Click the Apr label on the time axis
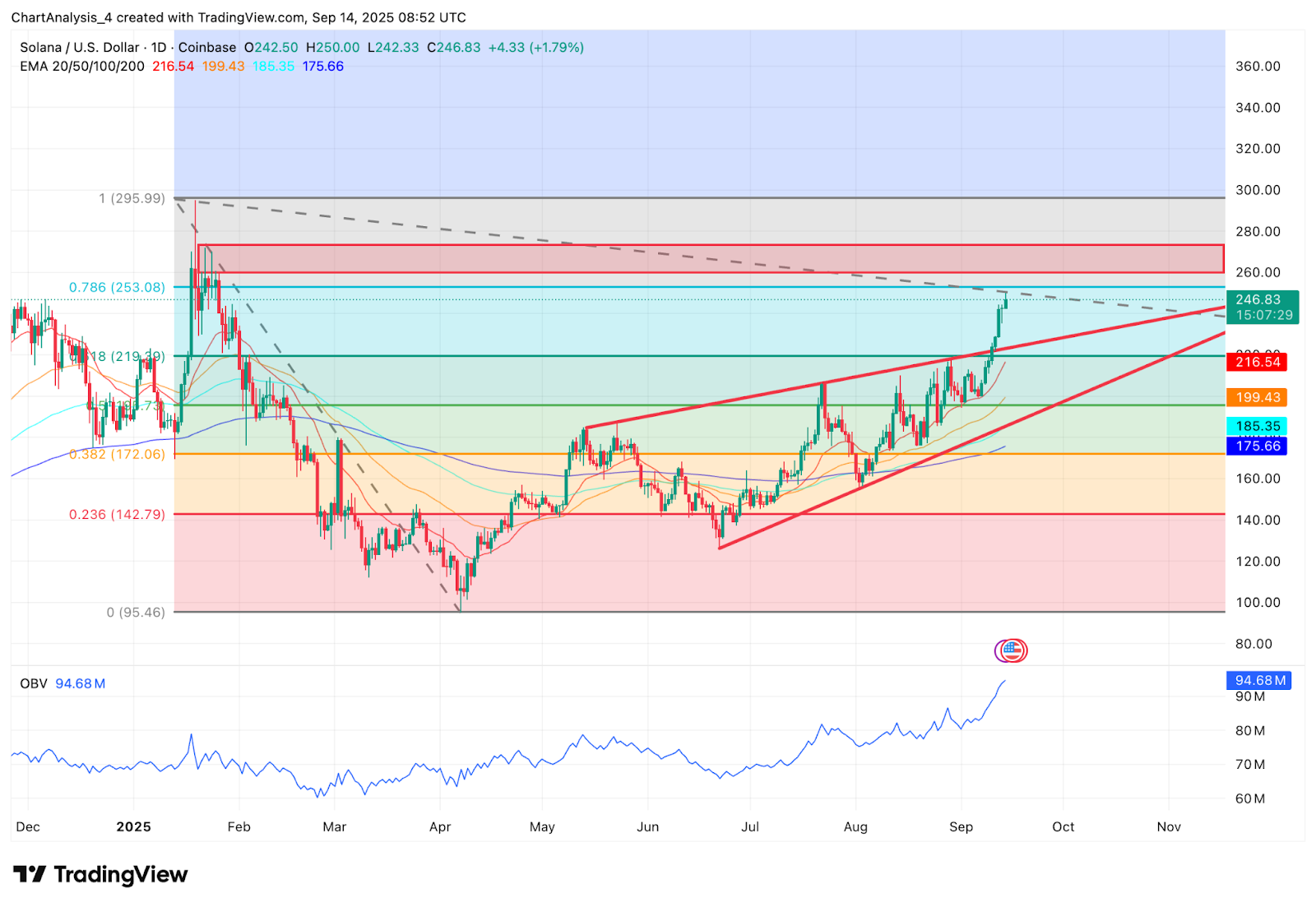 (x=440, y=827)
